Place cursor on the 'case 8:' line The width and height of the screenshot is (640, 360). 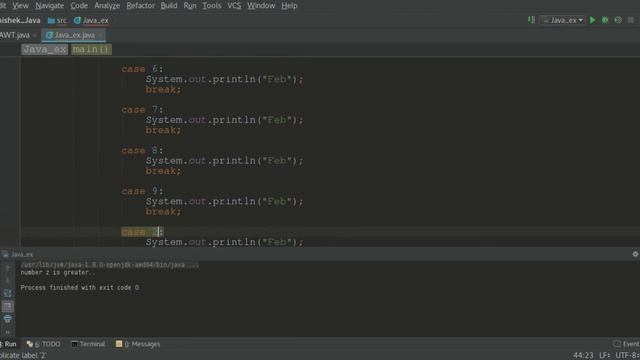tap(142, 151)
